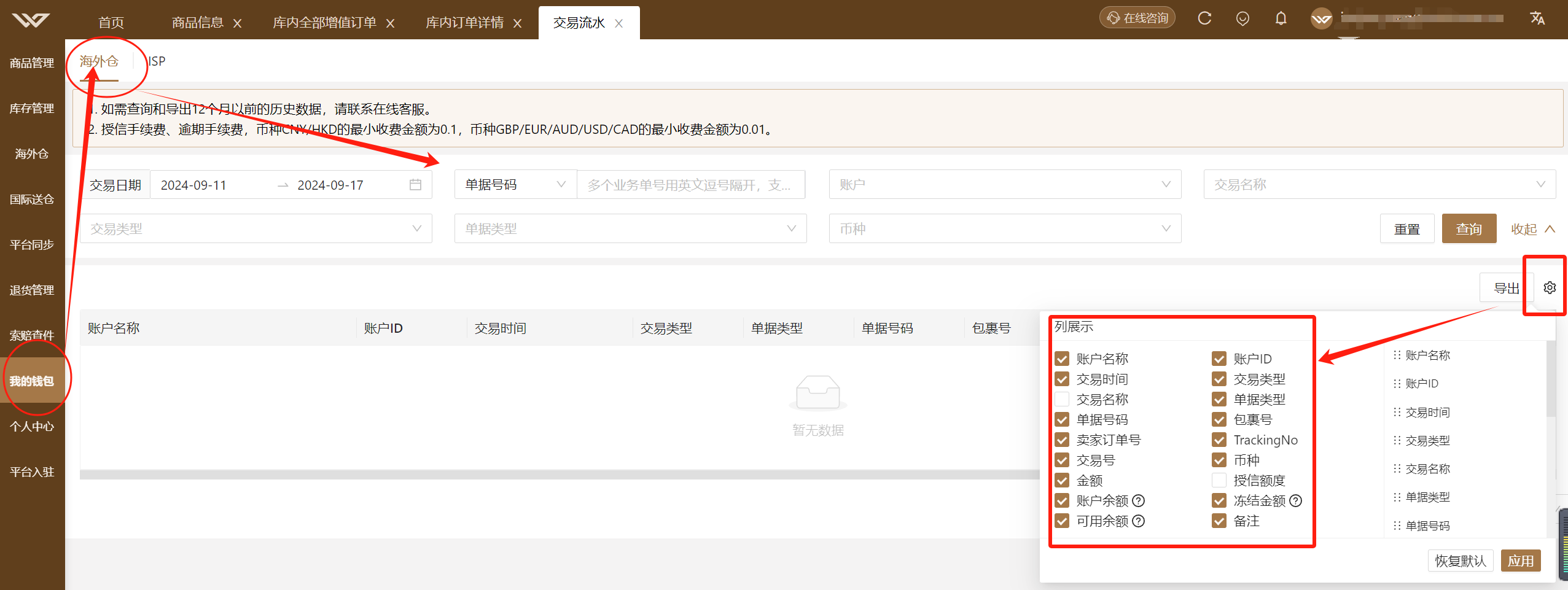
Task: Click the 恢复默认 button
Action: point(1461,561)
